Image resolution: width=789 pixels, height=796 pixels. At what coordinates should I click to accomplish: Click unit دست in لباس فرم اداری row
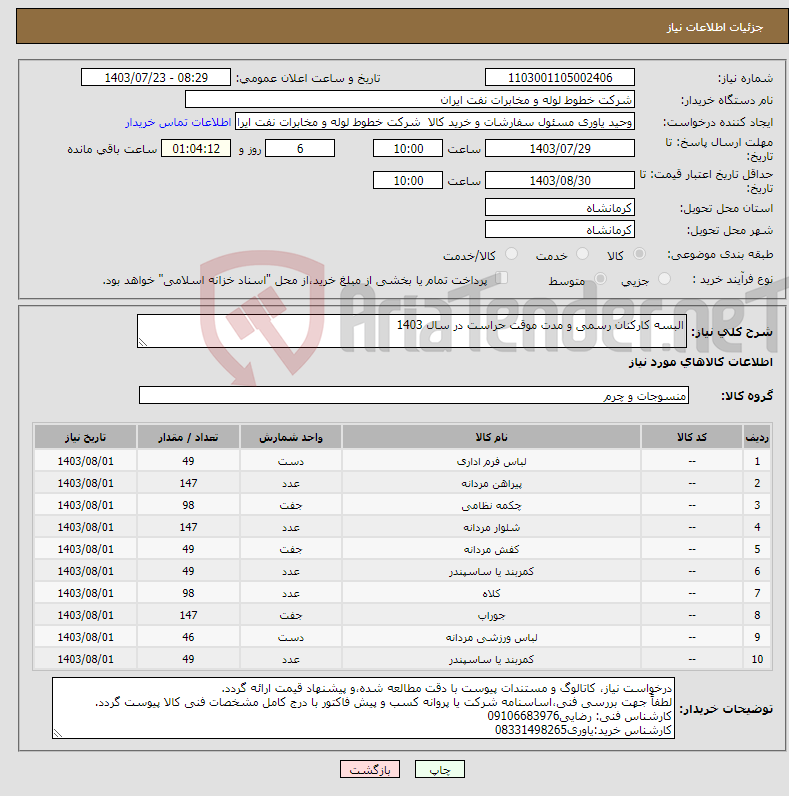[291, 461]
